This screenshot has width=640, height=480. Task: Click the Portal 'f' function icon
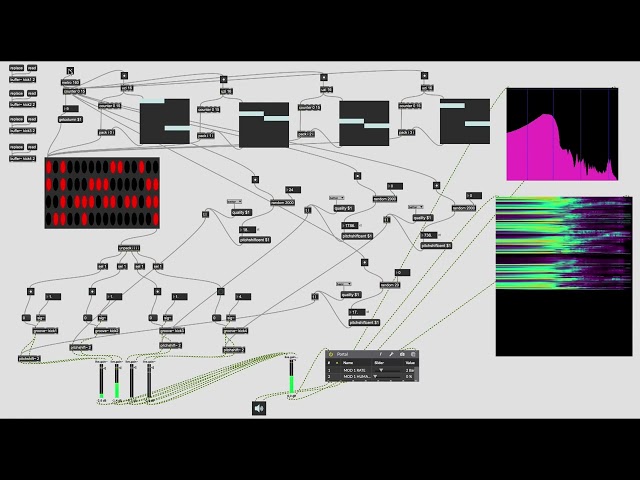[x=380, y=354]
